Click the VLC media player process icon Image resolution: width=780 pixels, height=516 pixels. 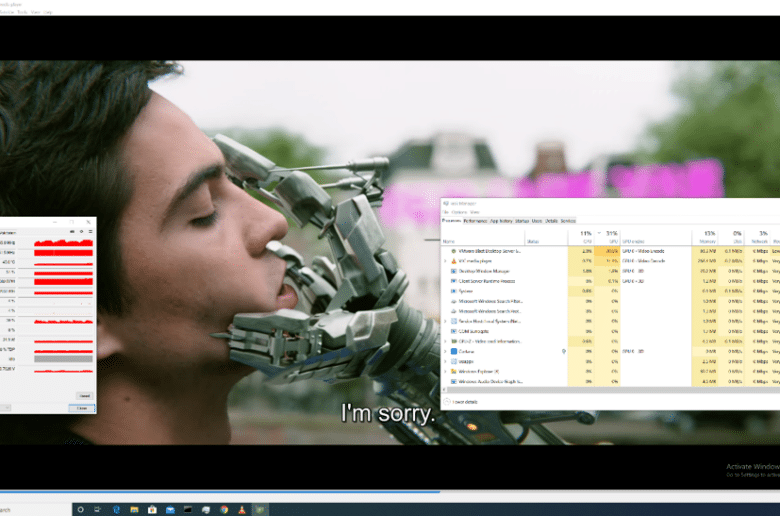pyautogui.click(x=454, y=261)
